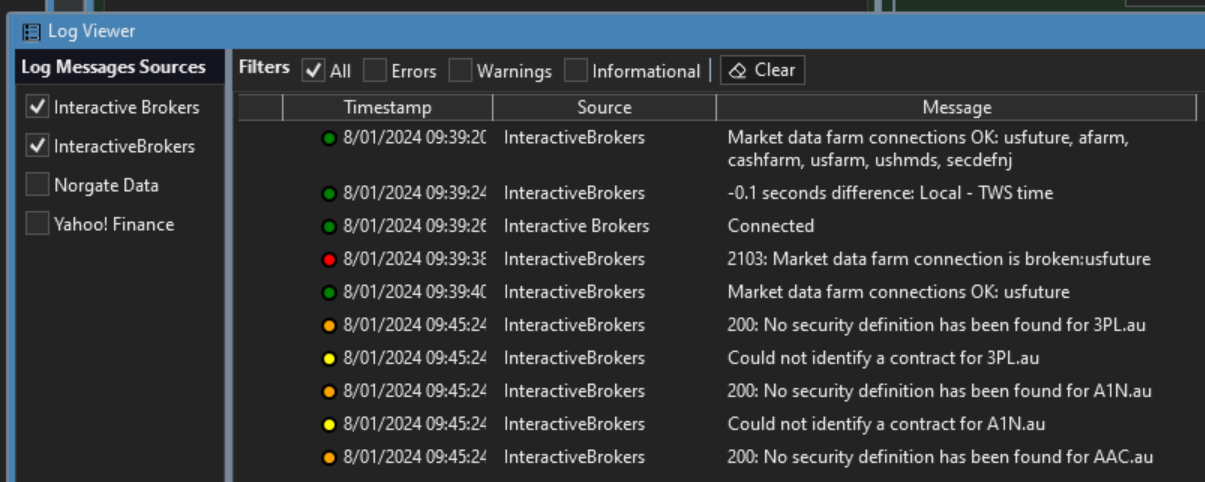
Task: Enable the Warnings filter checkbox
Action: [x=460, y=70]
